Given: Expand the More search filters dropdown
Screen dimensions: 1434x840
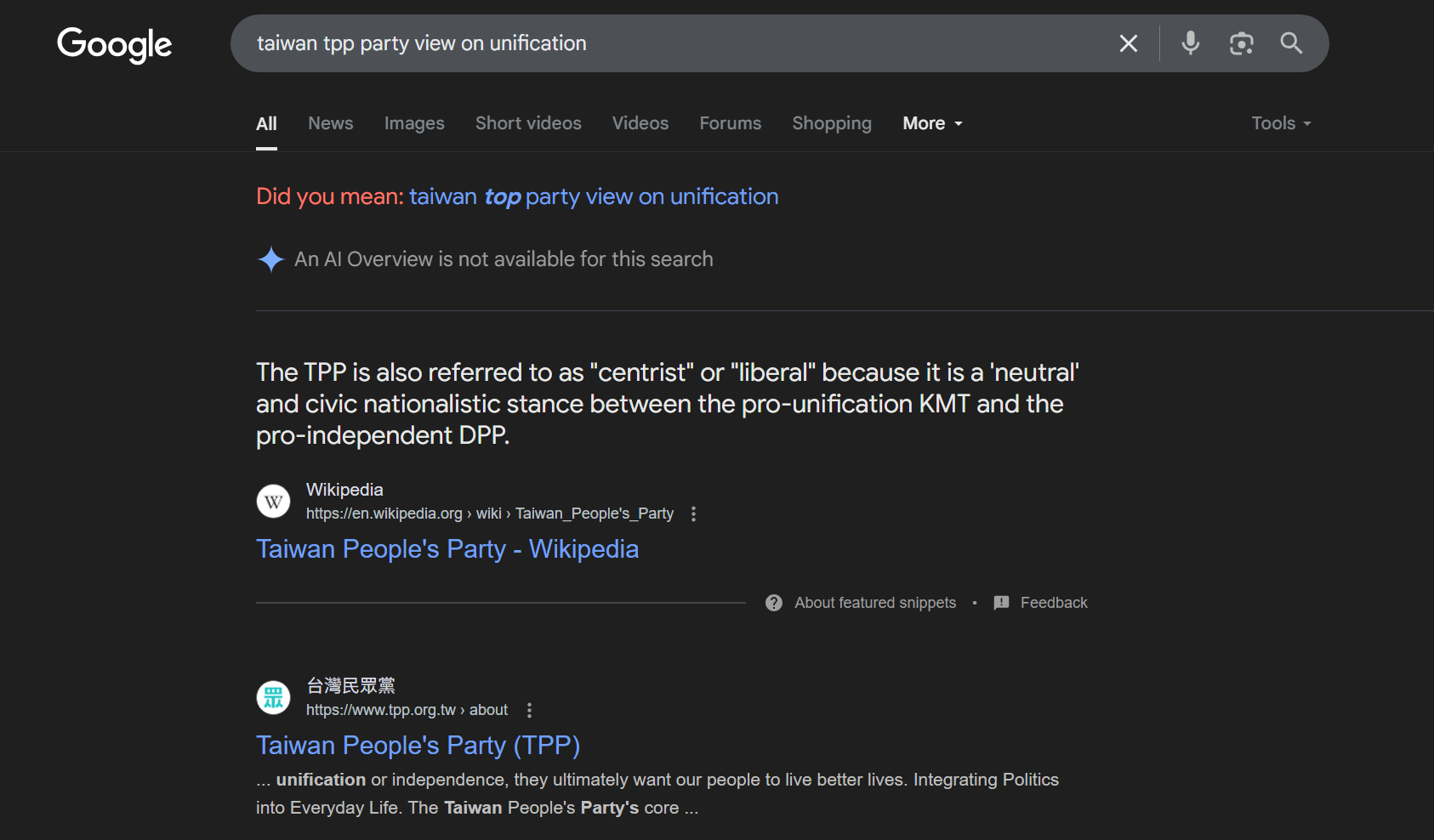Looking at the screenshot, I should [932, 123].
